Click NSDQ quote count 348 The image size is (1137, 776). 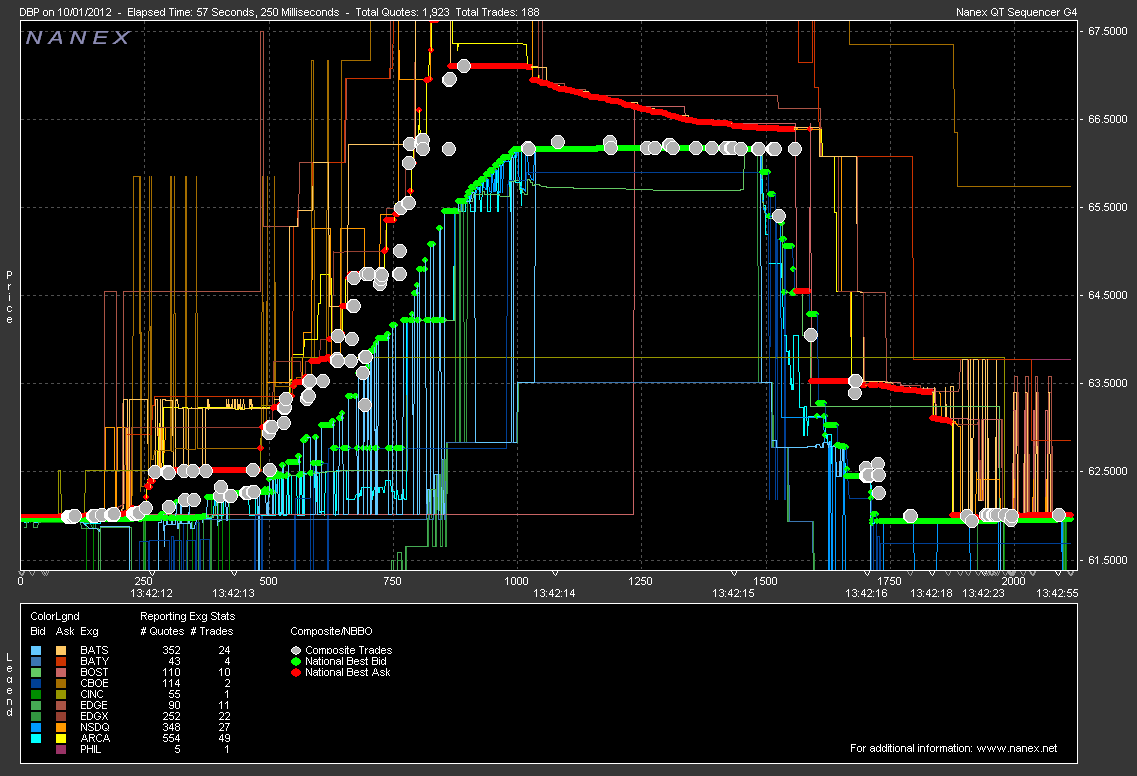(x=171, y=727)
